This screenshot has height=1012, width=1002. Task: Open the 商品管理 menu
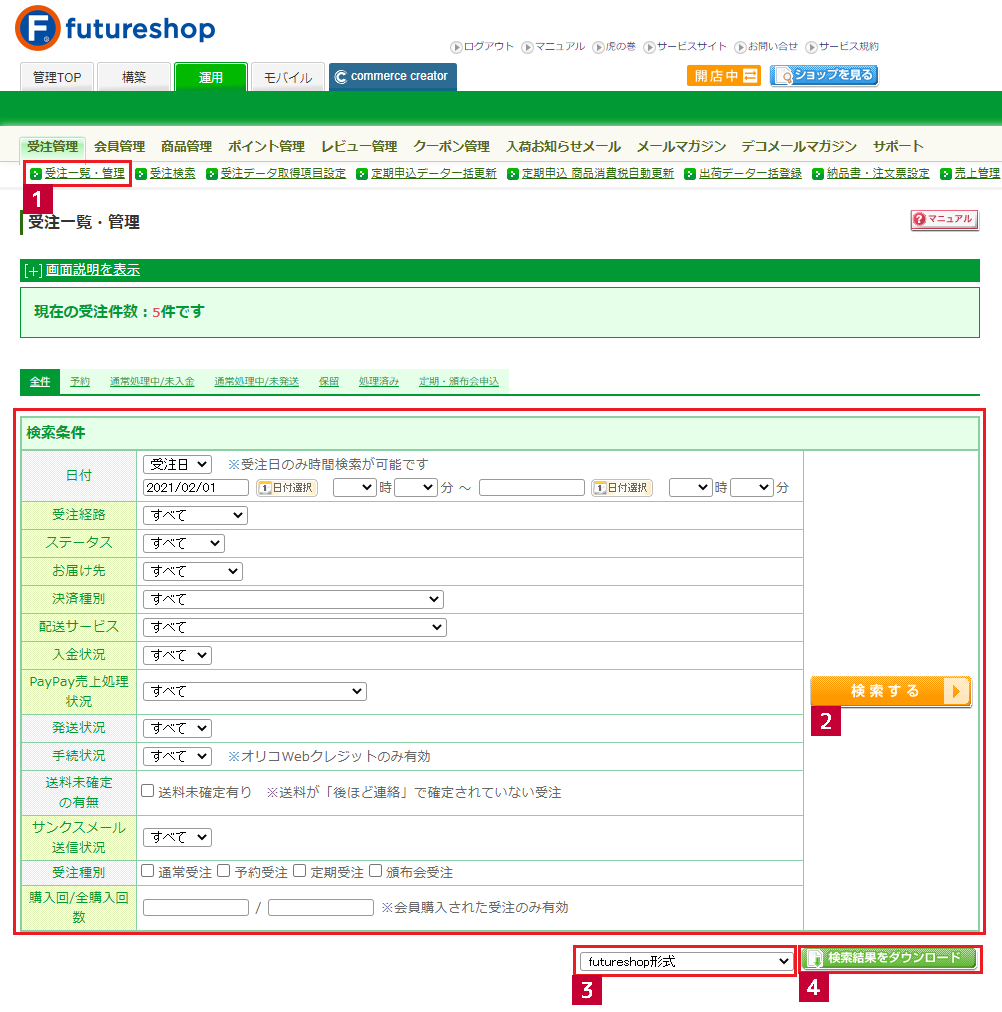pos(186,146)
